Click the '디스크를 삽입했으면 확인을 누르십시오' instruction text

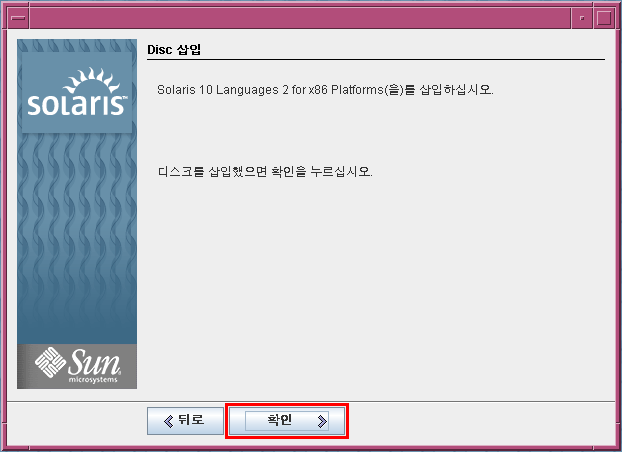coord(265,172)
